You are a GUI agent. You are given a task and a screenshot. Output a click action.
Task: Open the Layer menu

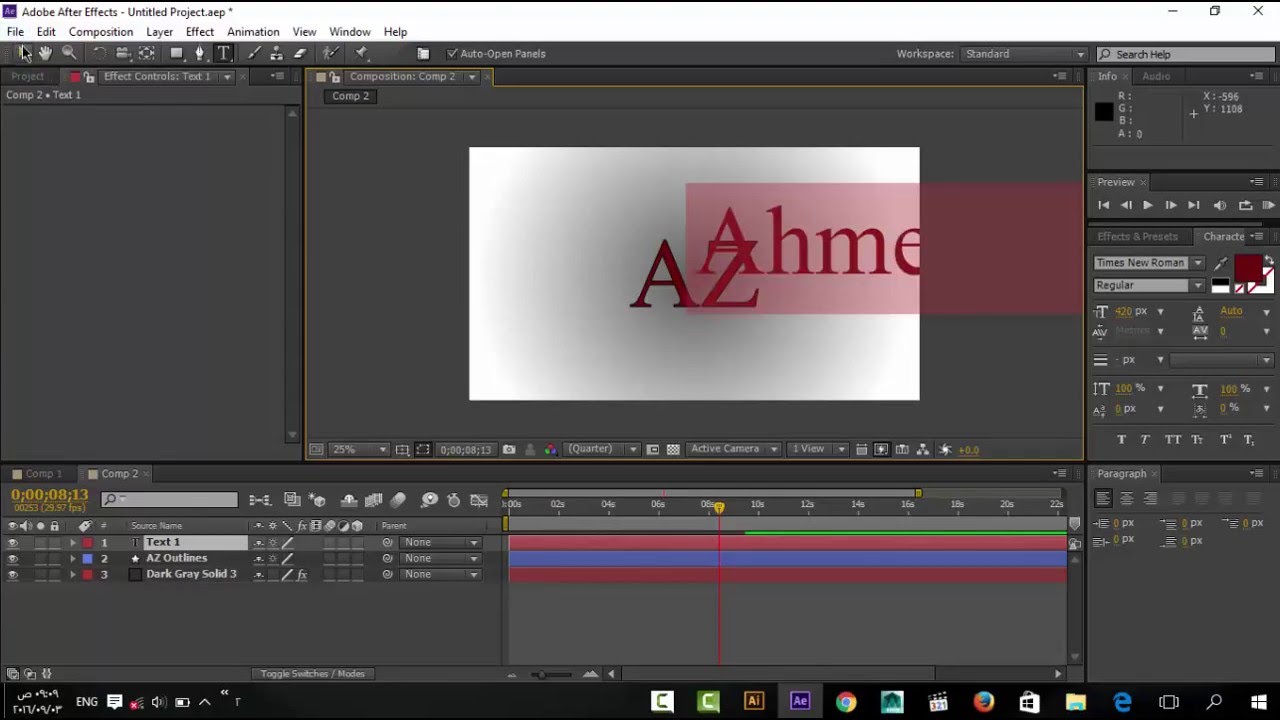pyautogui.click(x=159, y=32)
